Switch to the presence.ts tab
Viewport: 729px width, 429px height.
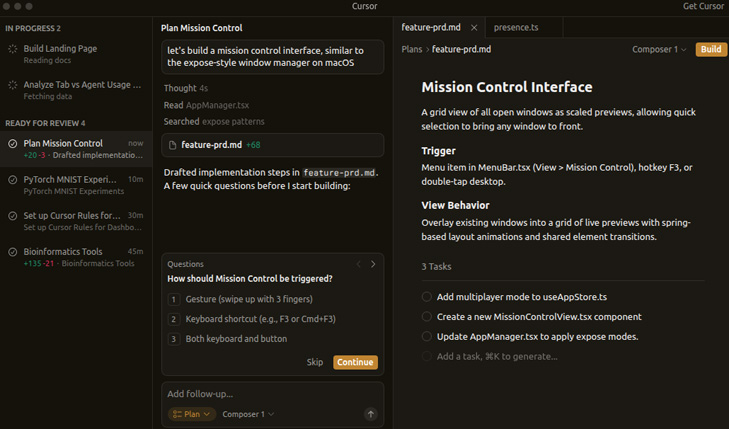click(515, 28)
